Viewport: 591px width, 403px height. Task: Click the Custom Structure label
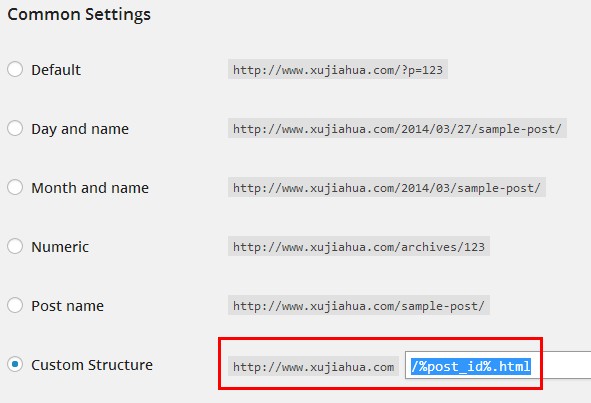(x=92, y=365)
